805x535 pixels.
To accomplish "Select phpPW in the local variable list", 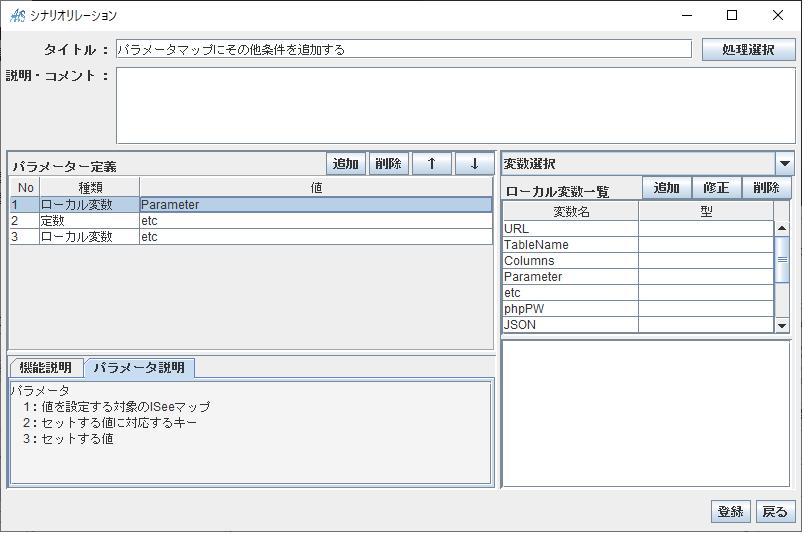I will tap(570, 309).
